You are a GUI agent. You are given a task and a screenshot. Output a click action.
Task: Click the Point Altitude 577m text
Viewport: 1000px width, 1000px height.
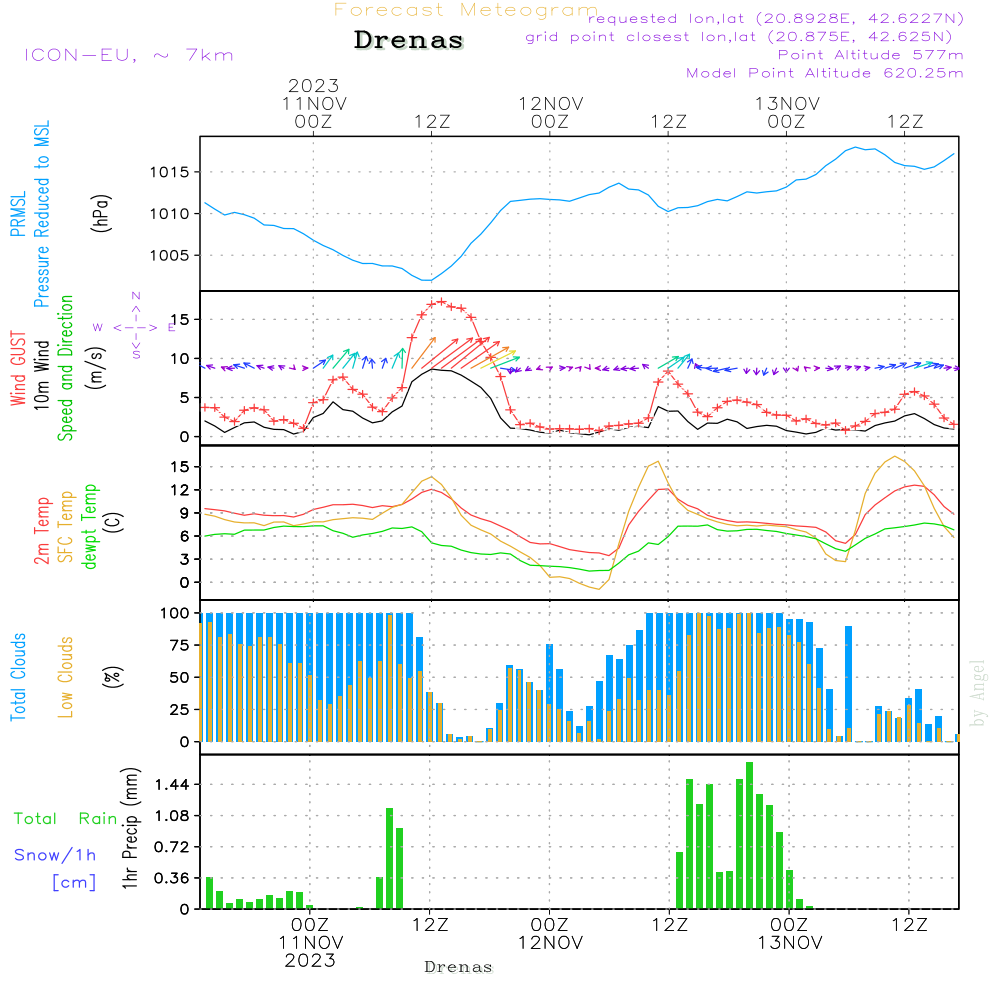tap(870, 55)
